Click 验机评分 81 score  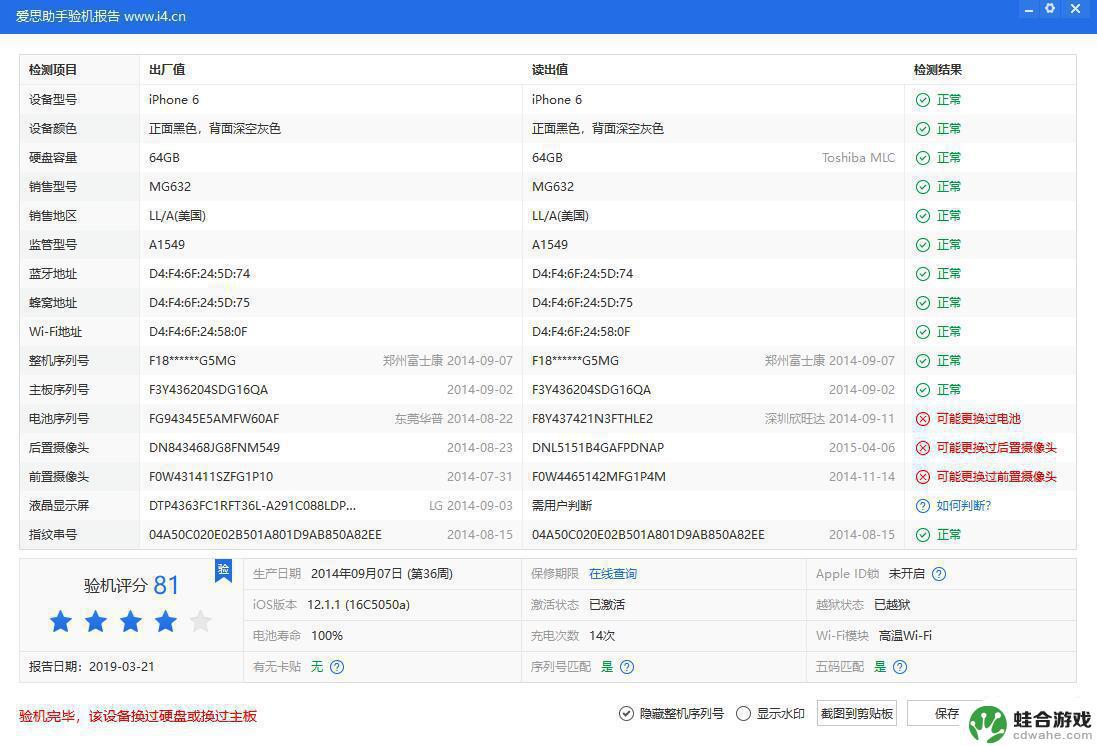click(x=131, y=585)
